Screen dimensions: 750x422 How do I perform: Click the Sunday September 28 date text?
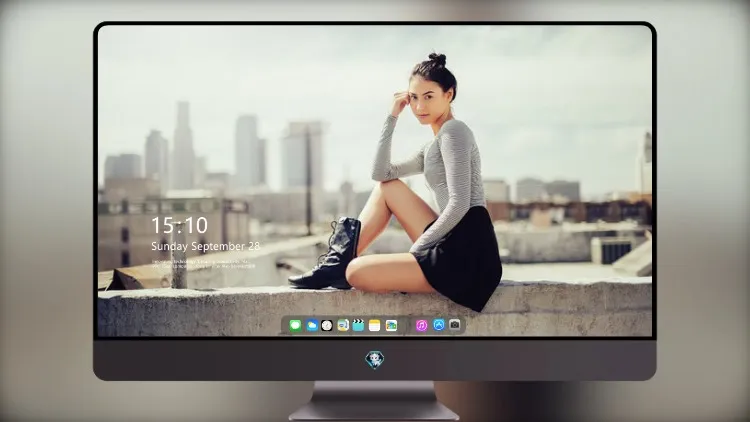[205, 246]
